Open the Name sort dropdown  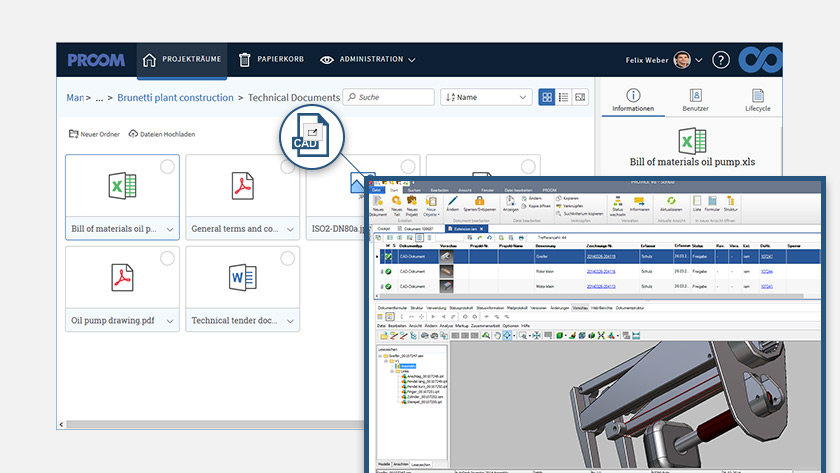[x=485, y=97]
